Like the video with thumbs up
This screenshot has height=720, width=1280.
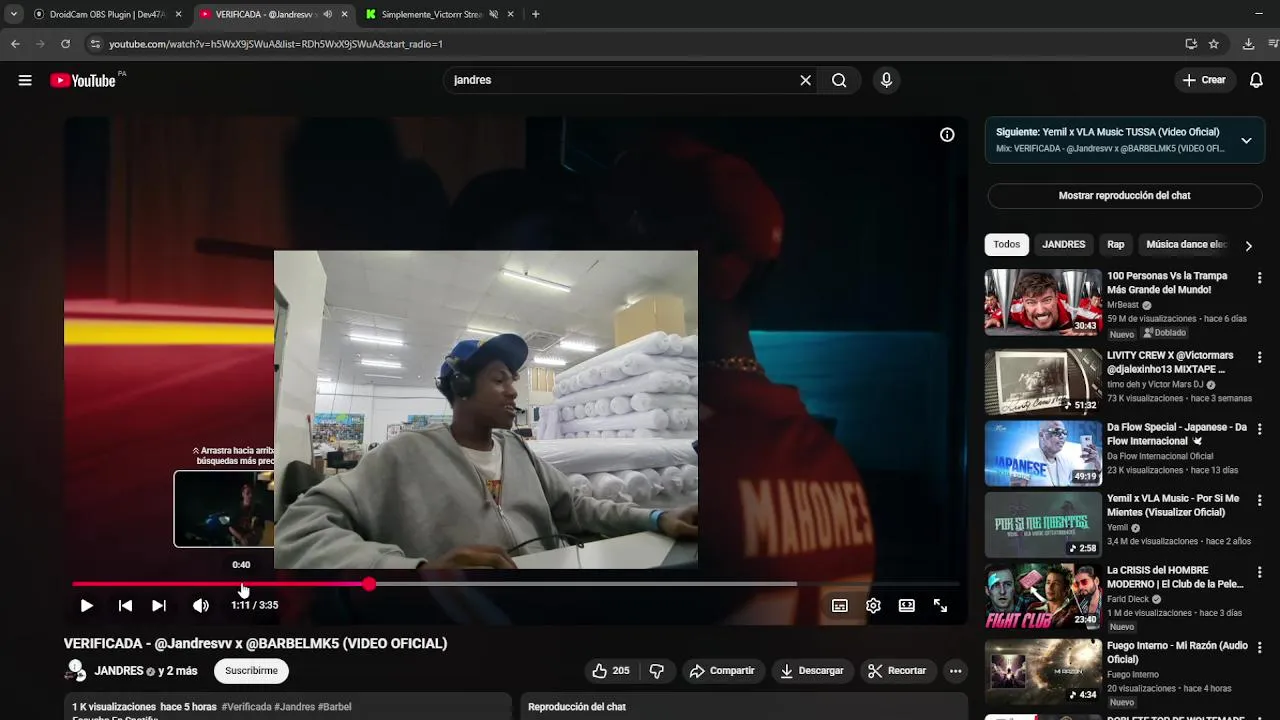[x=610, y=671]
